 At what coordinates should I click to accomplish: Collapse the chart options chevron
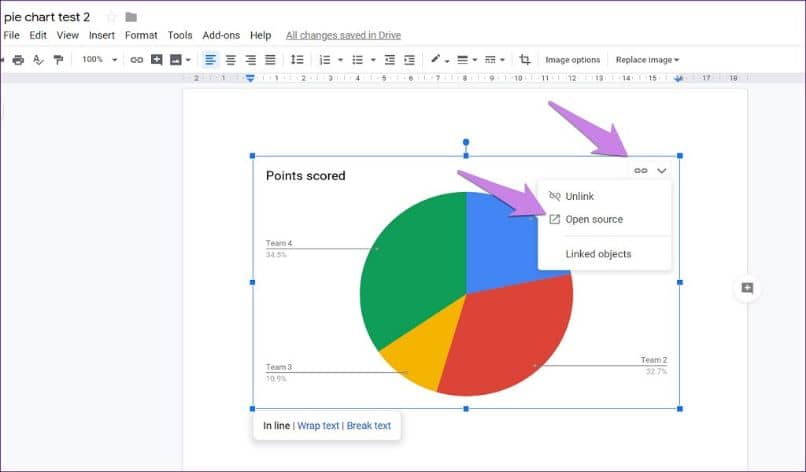[x=662, y=171]
